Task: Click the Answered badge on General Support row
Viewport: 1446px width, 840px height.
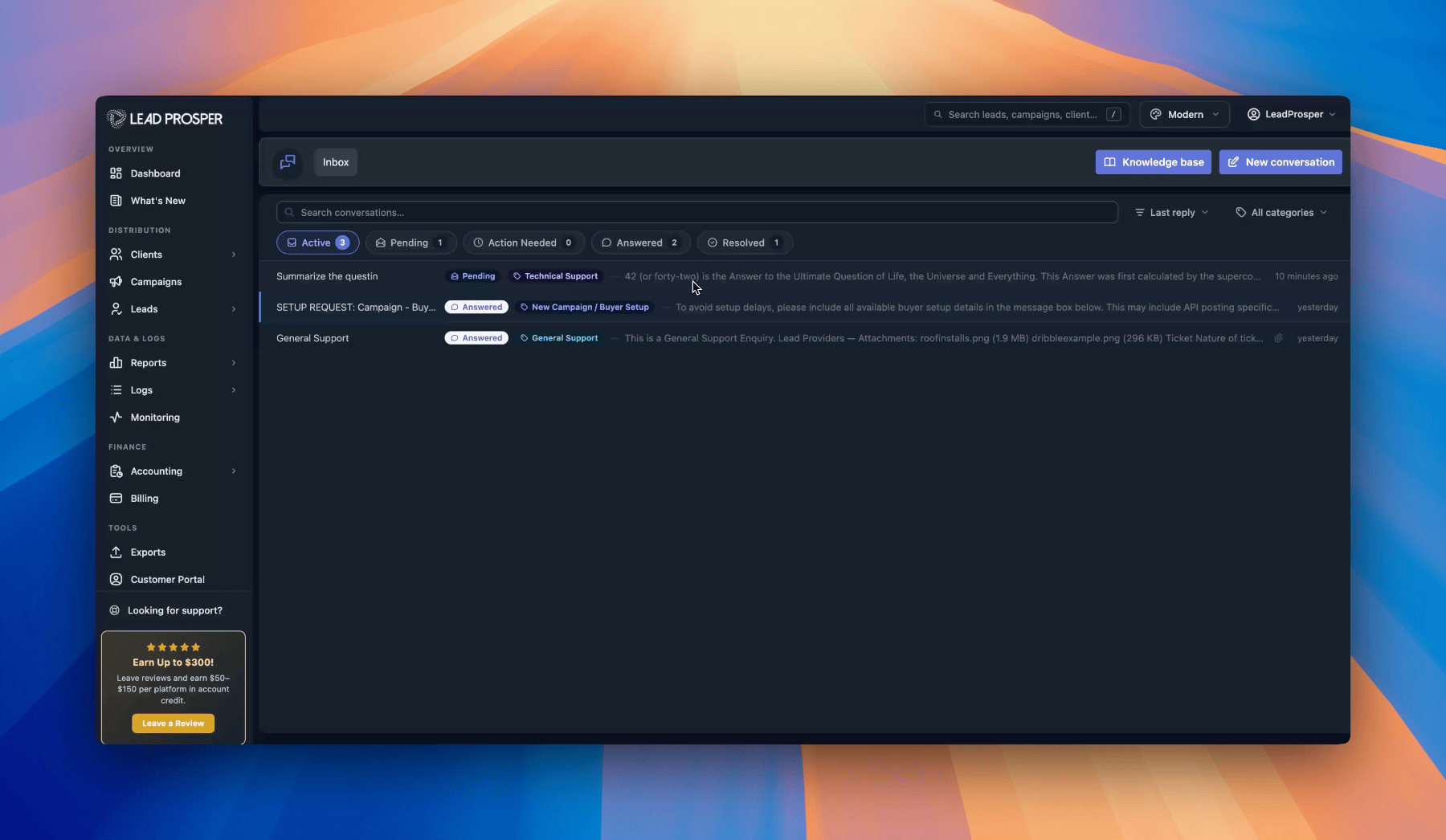Action: point(476,338)
